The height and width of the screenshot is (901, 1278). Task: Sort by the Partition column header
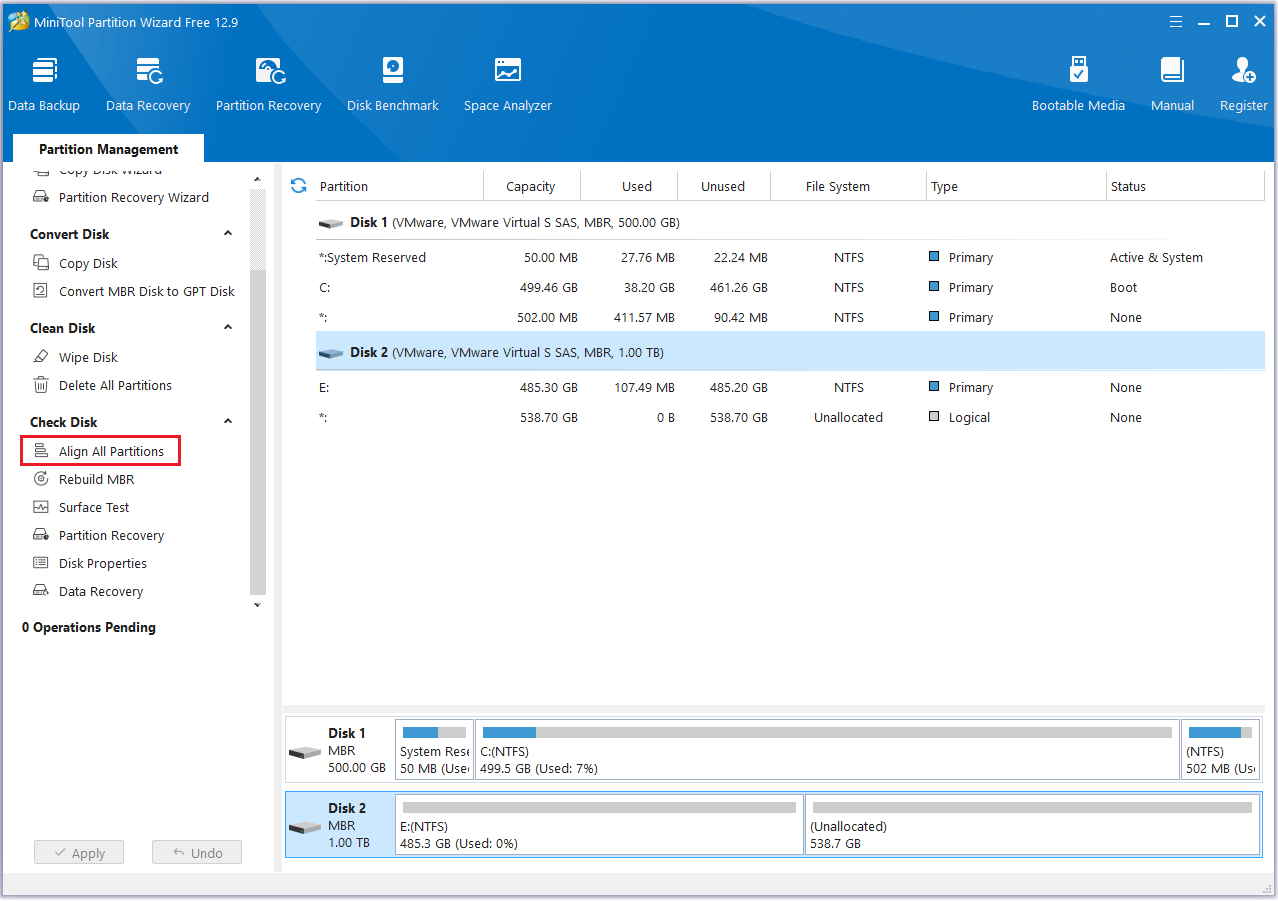(x=398, y=186)
